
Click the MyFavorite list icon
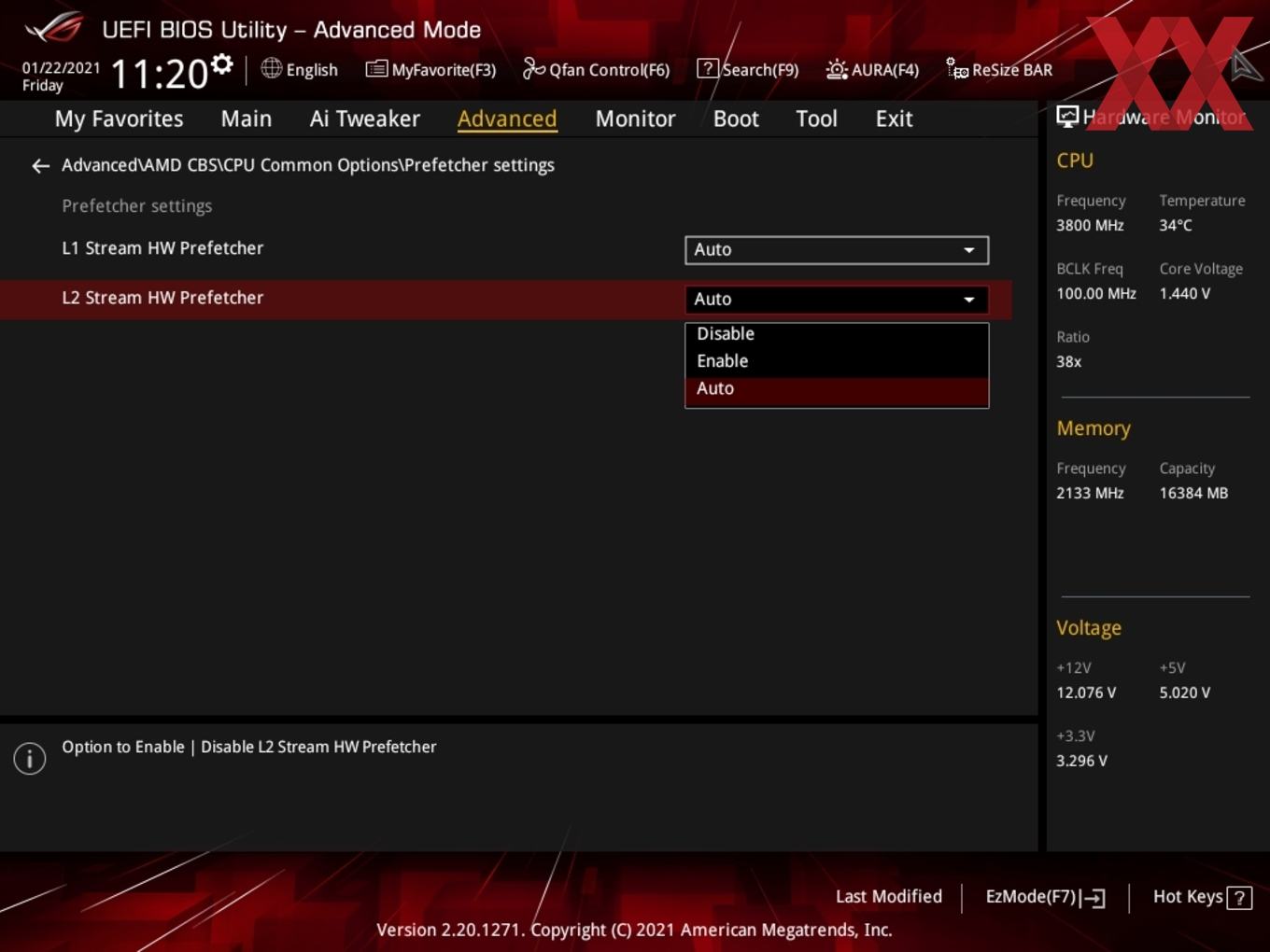click(376, 69)
